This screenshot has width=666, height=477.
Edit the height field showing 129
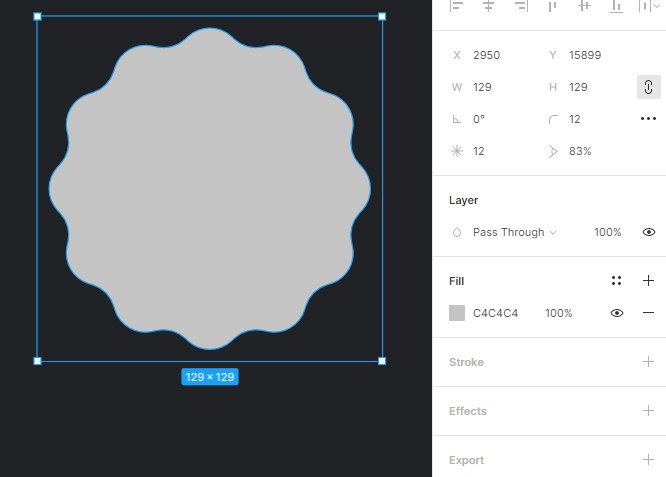[x=578, y=87]
